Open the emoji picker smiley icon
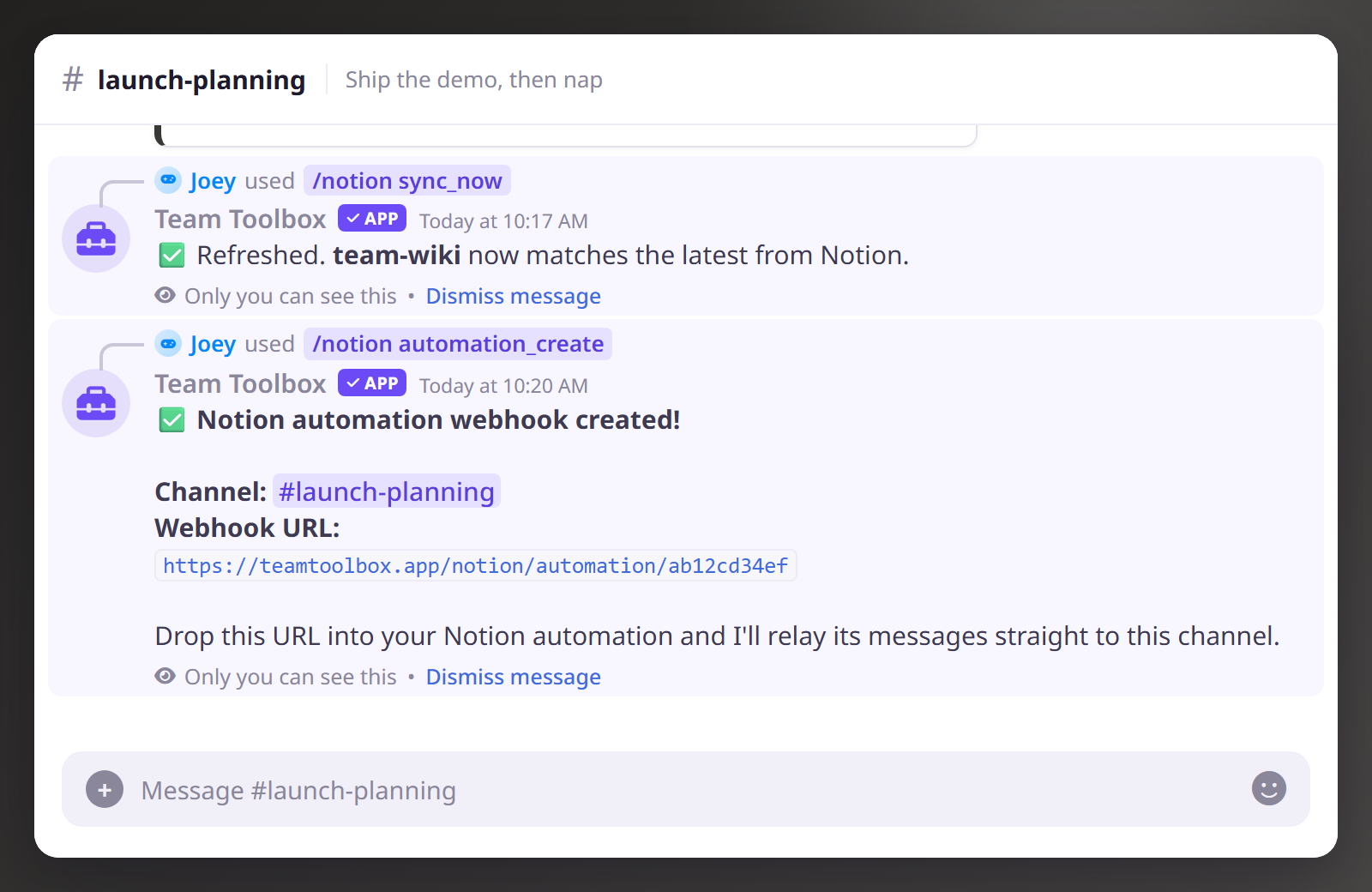 tap(1269, 788)
